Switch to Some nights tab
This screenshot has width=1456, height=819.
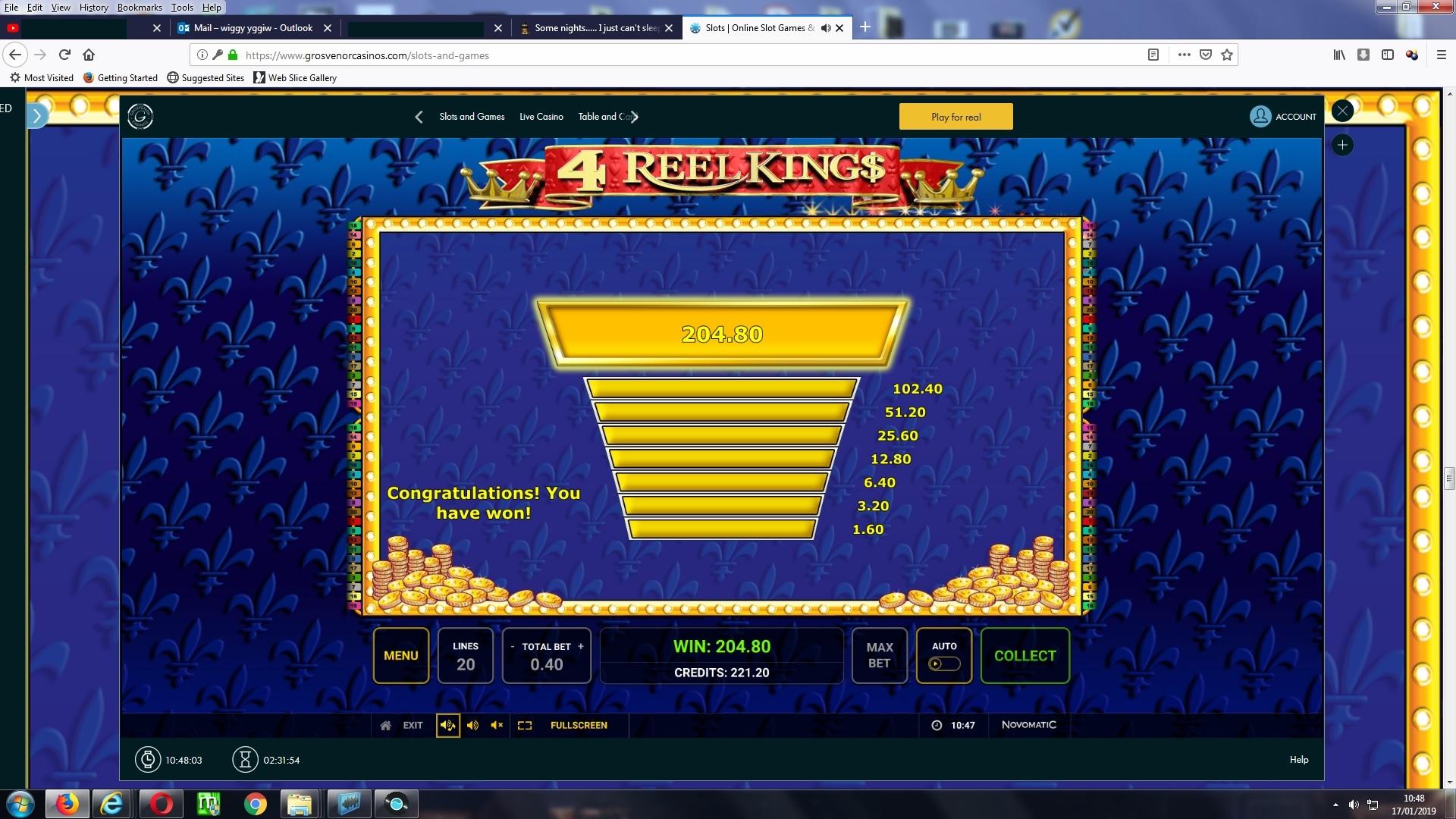point(596,28)
